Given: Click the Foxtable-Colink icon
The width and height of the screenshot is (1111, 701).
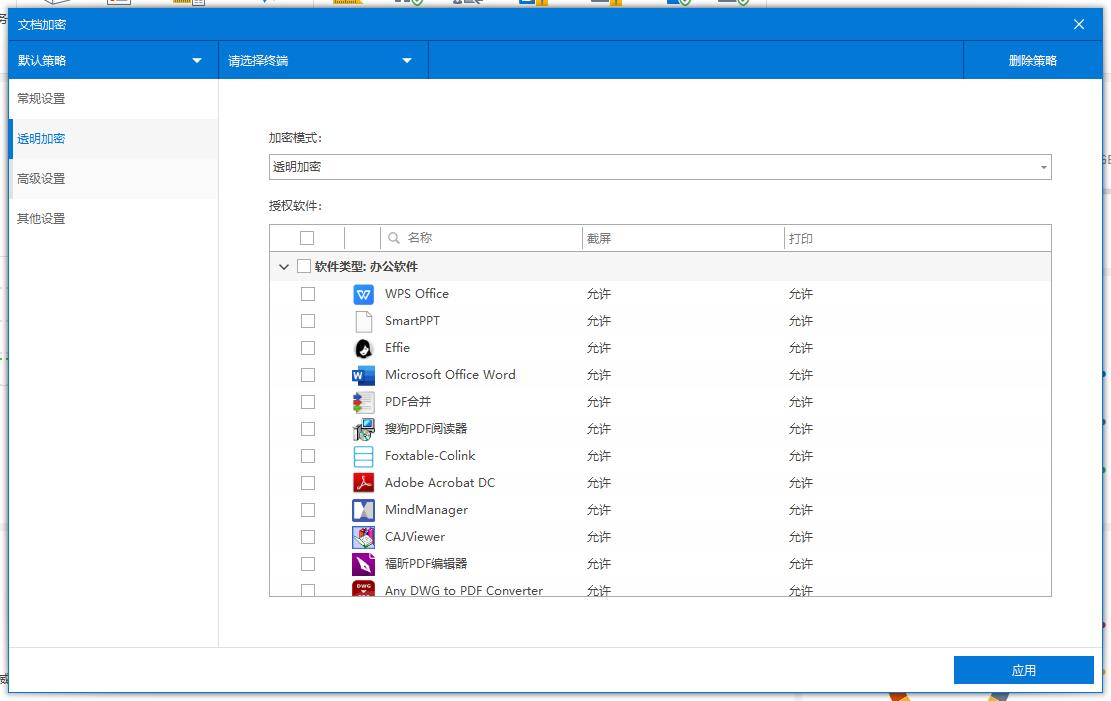Looking at the screenshot, I should coord(363,456).
